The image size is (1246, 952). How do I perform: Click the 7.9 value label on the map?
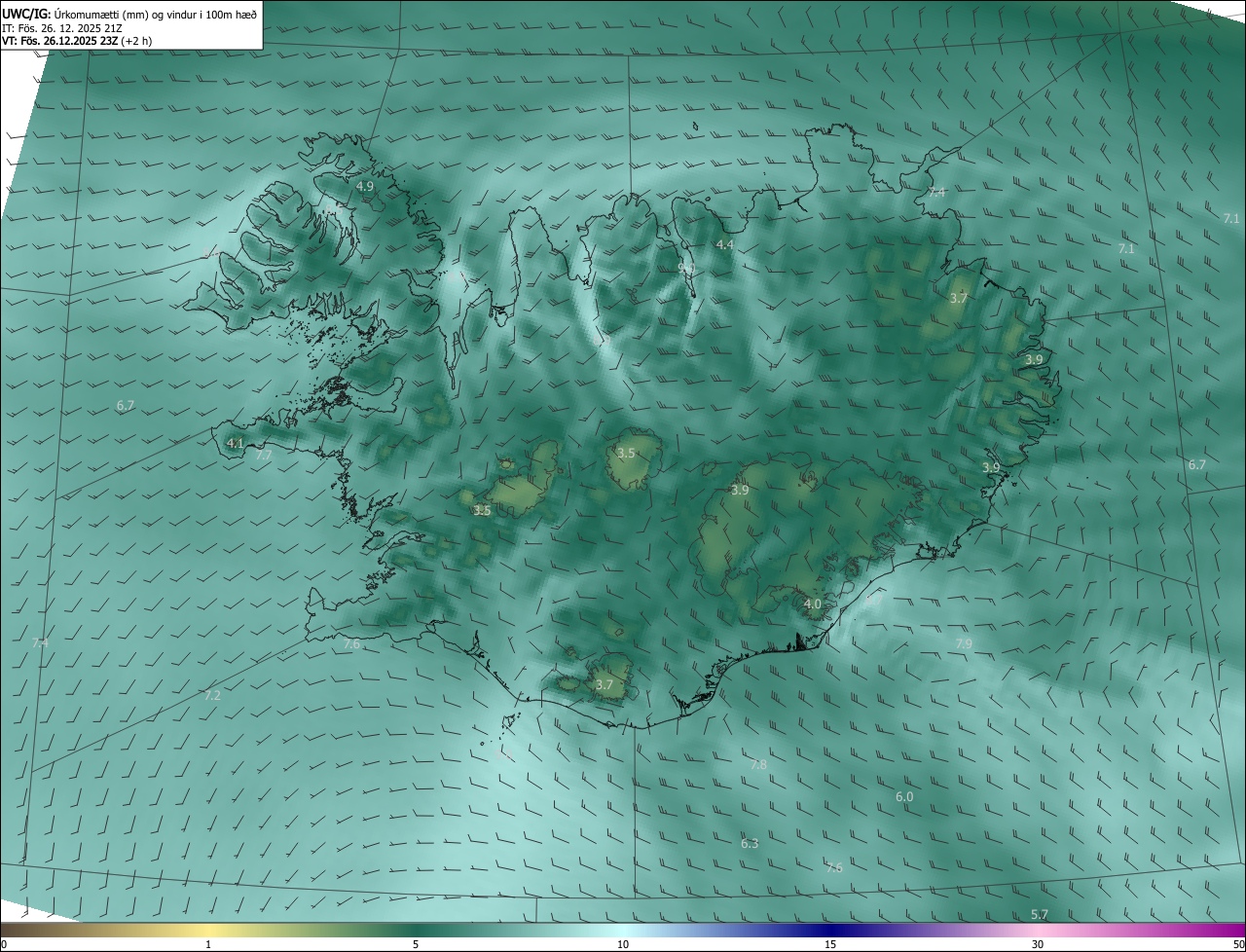[x=964, y=644]
